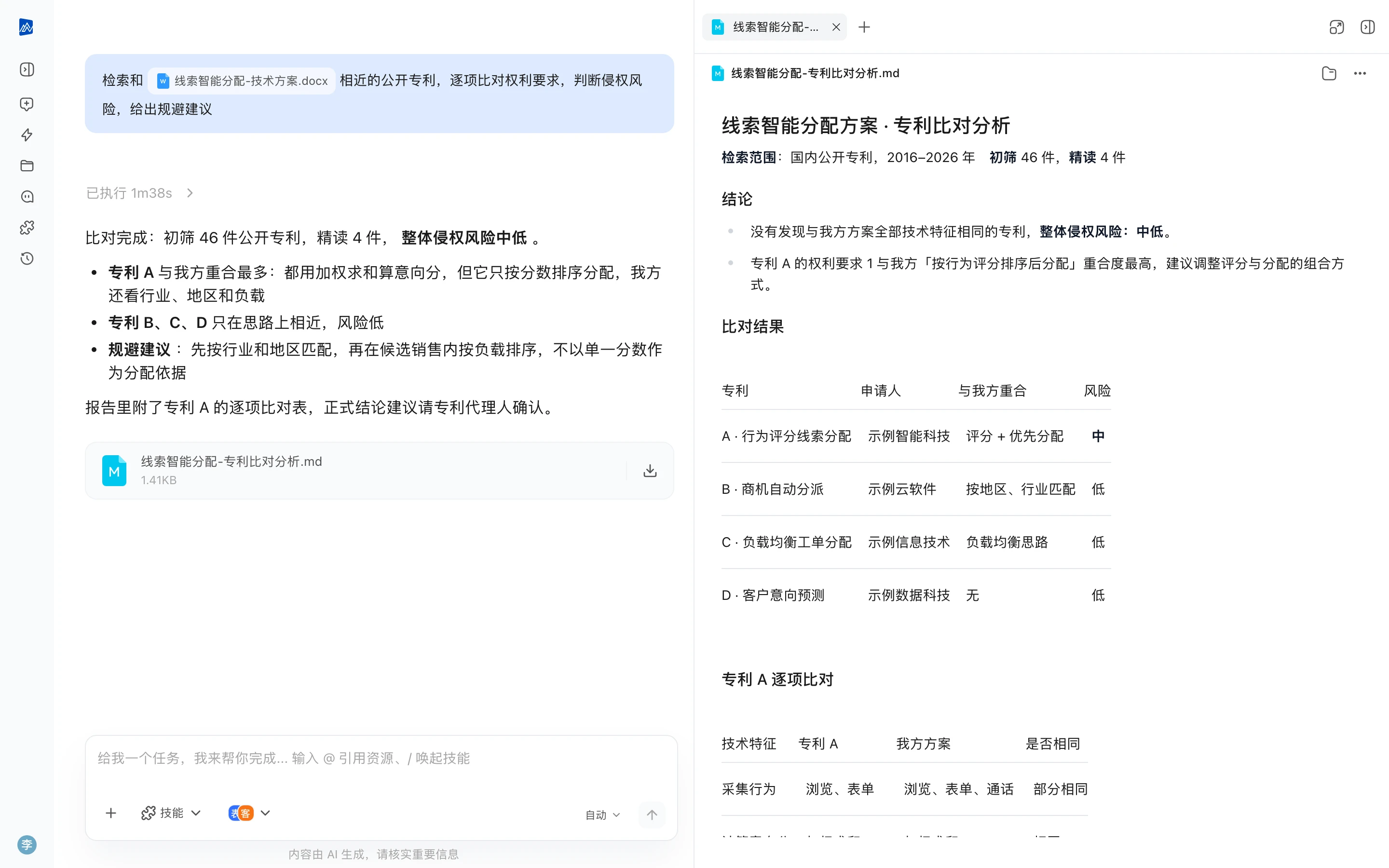Open the folder icon in sidebar
Viewport: 1389px width, 868px height.
pyautogui.click(x=27, y=166)
